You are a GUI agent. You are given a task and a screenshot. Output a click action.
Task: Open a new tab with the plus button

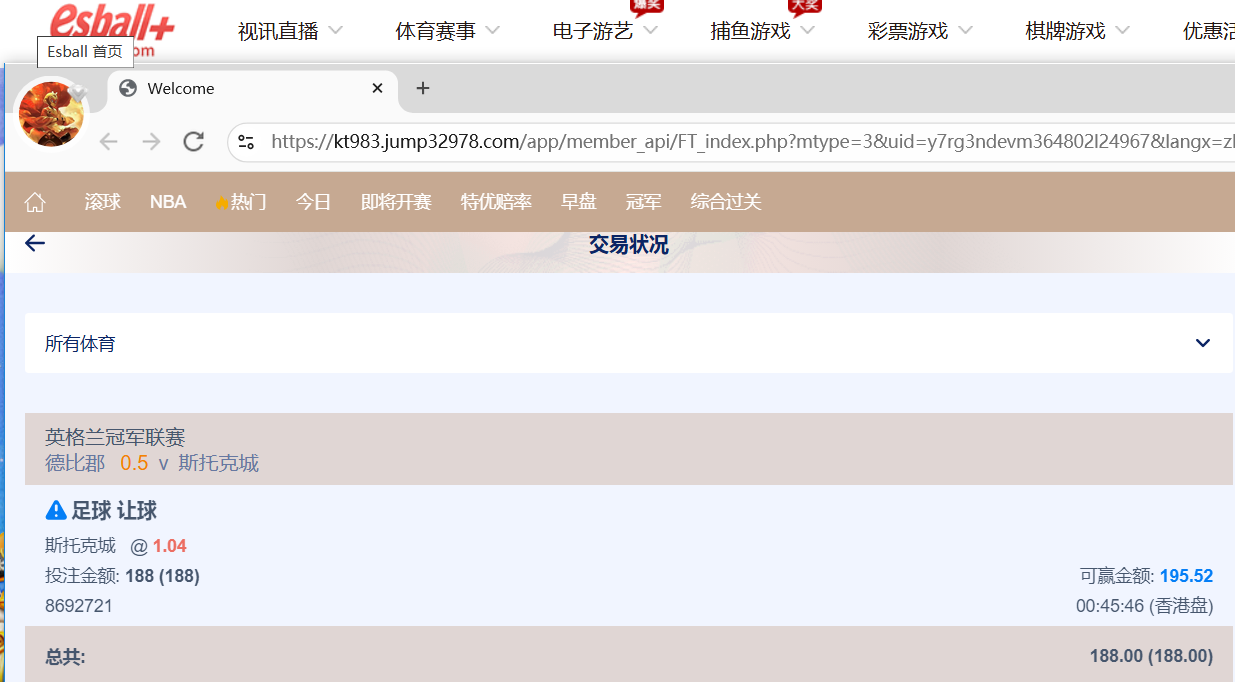pos(422,88)
